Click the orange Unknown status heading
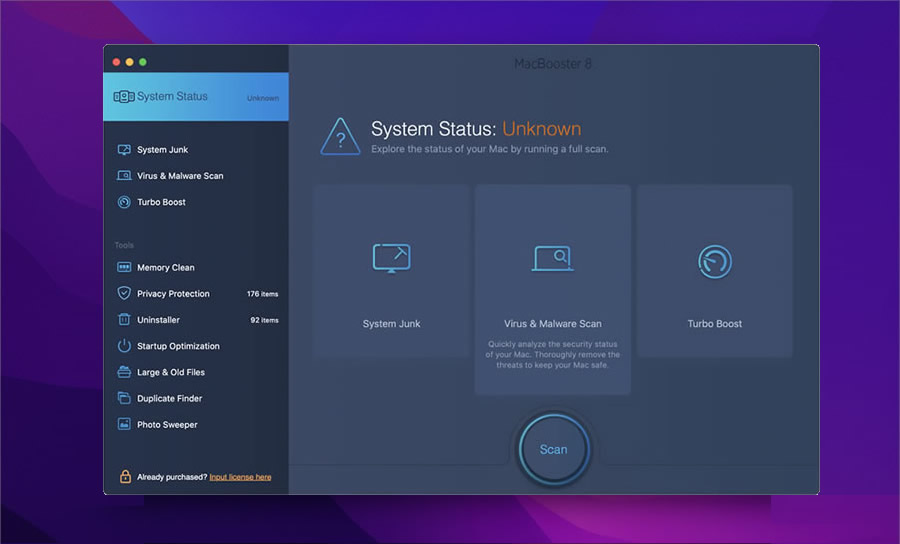900x544 pixels. [542, 129]
